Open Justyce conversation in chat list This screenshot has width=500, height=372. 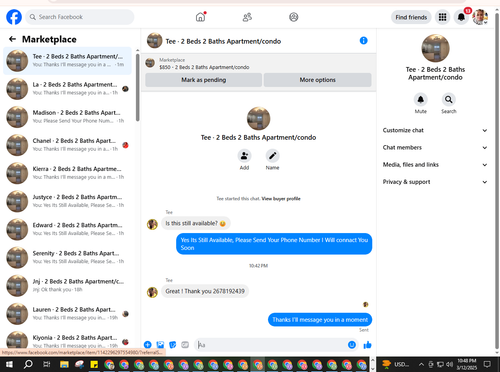(68, 201)
